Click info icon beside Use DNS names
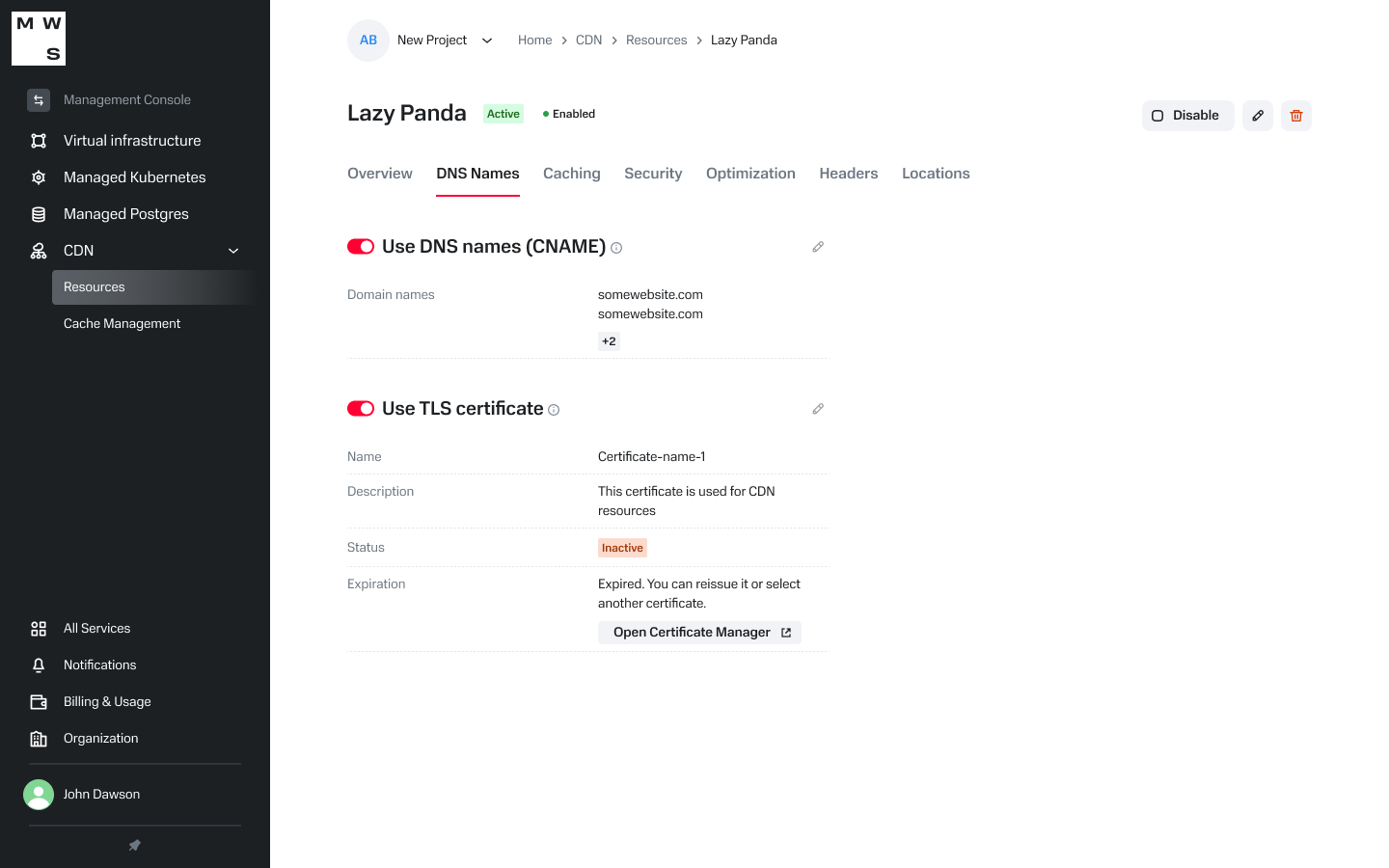Screen dimensions: 1389x868 pyautogui.click(x=616, y=248)
